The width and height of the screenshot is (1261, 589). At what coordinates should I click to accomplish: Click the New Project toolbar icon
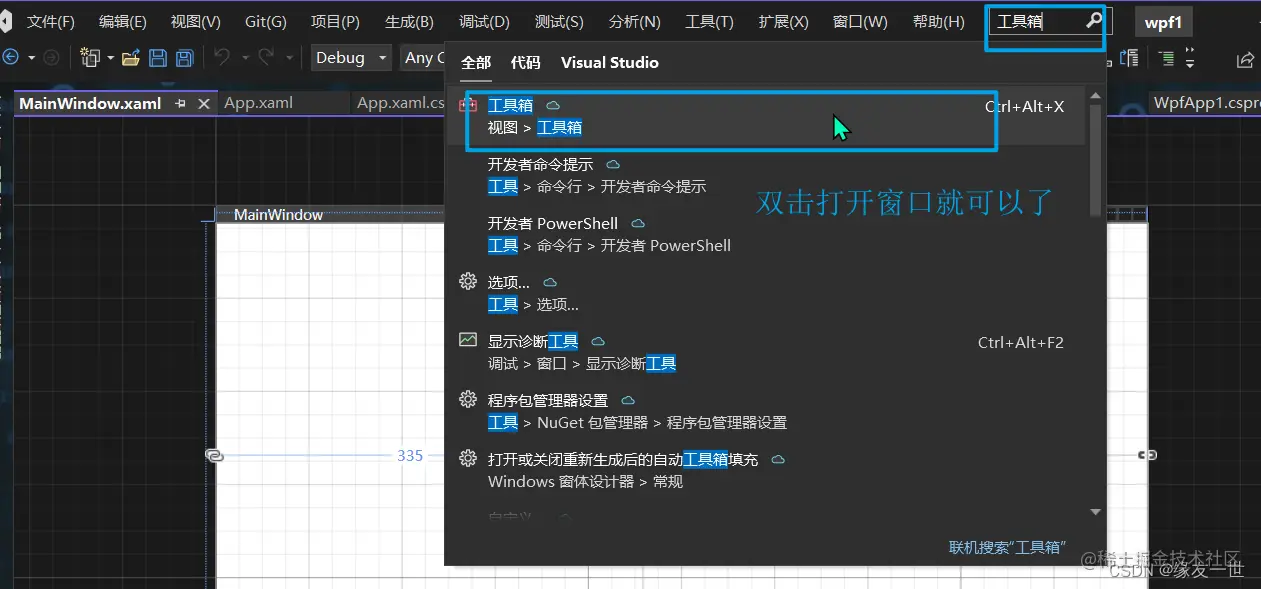(89, 57)
